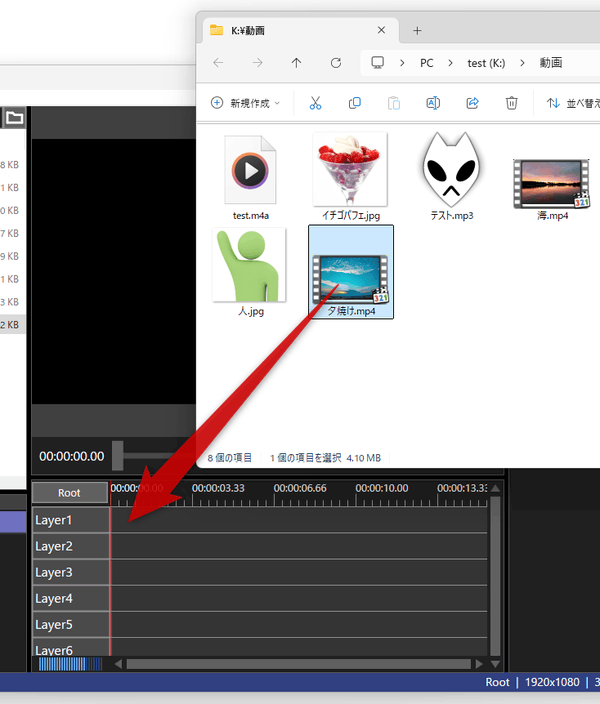The image size is (600, 704).
Task: Click the timeline ruler at 00:00:10.00
Action: coord(382,488)
